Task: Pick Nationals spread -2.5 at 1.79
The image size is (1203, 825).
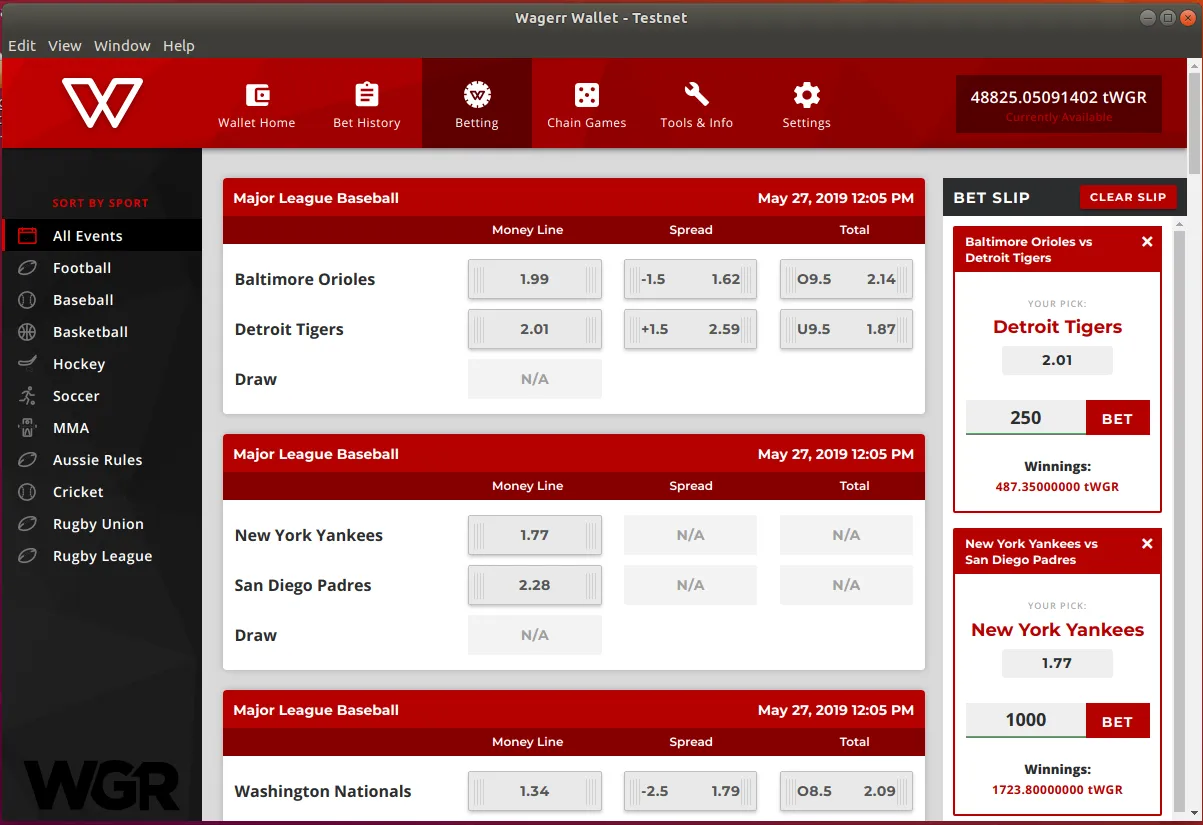Action: (691, 791)
